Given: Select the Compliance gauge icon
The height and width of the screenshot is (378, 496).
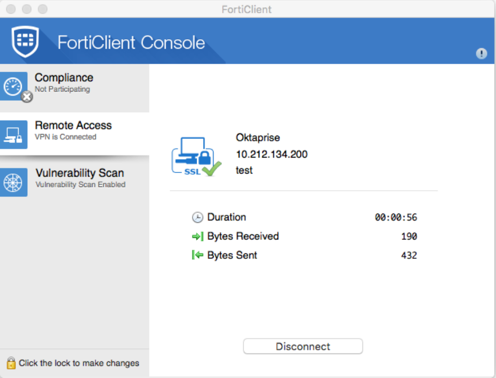Looking at the screenshot, I should [14, 86].
